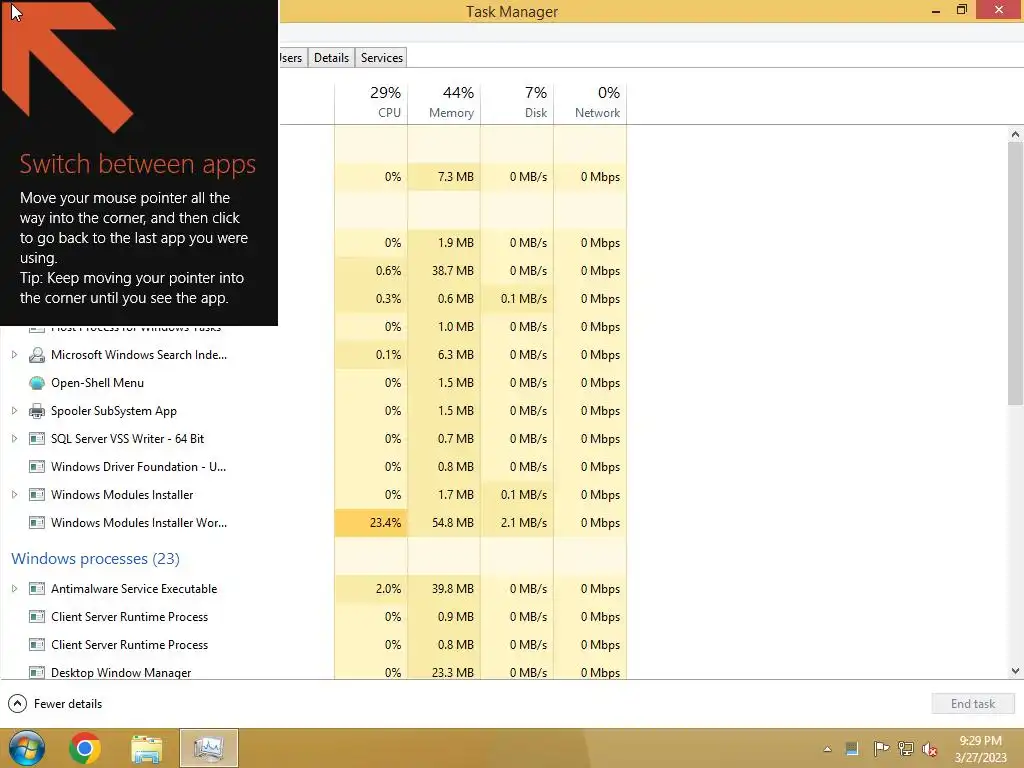1024x768 pixels.
Task: Click the Spooler SubSystem App printer icon
Action: 37,411
